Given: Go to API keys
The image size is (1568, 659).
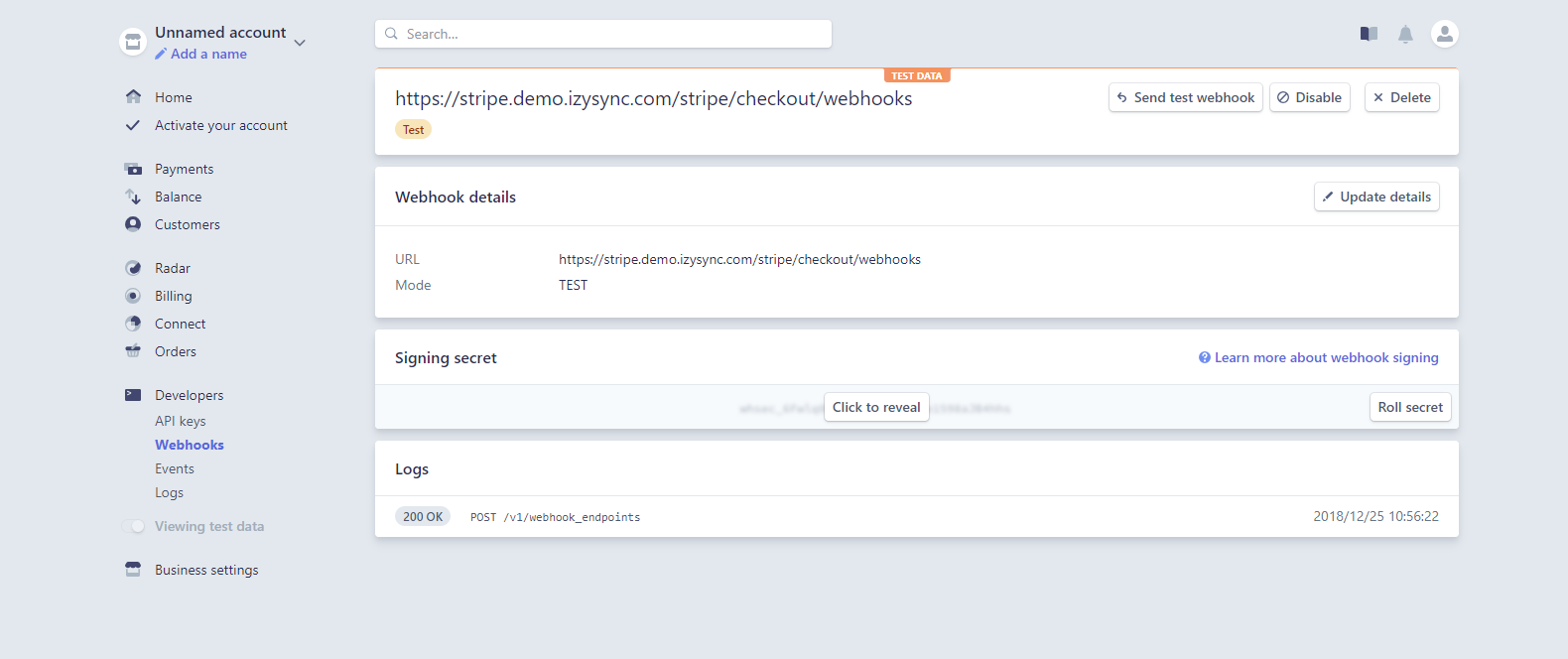Looking at the screenshot, I should click(181, 421).
